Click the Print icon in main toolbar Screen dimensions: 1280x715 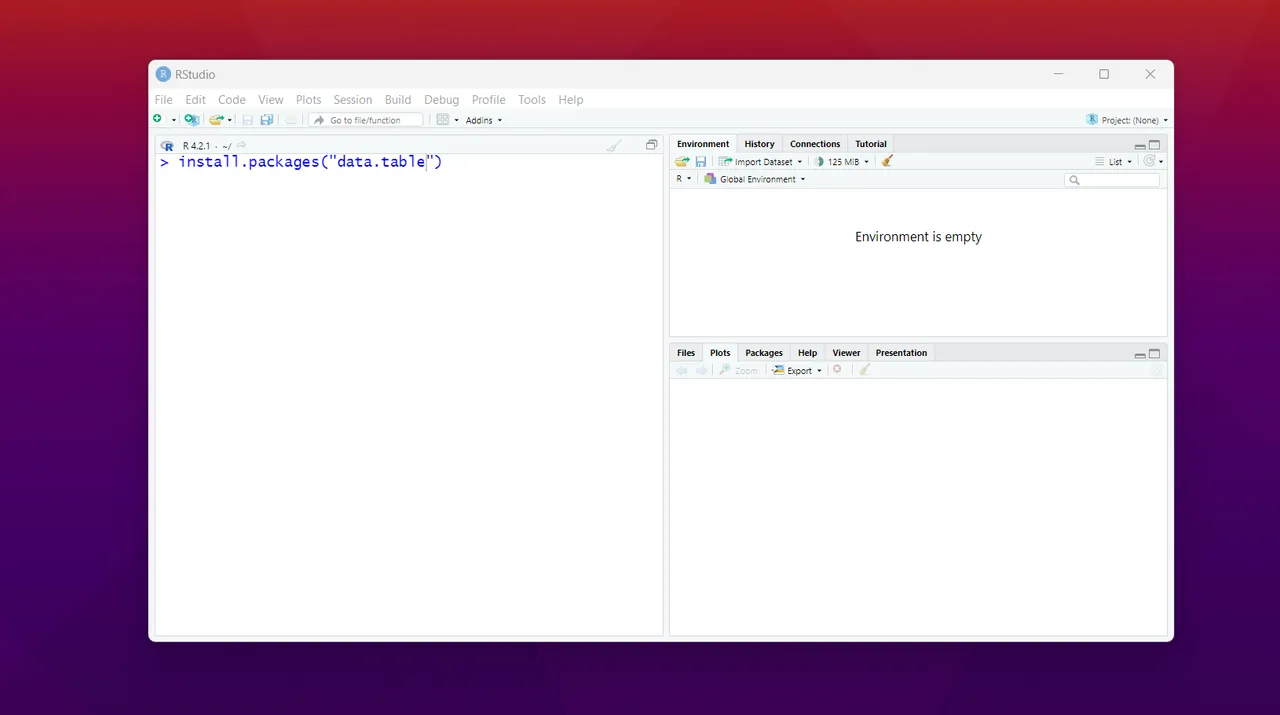291,120
